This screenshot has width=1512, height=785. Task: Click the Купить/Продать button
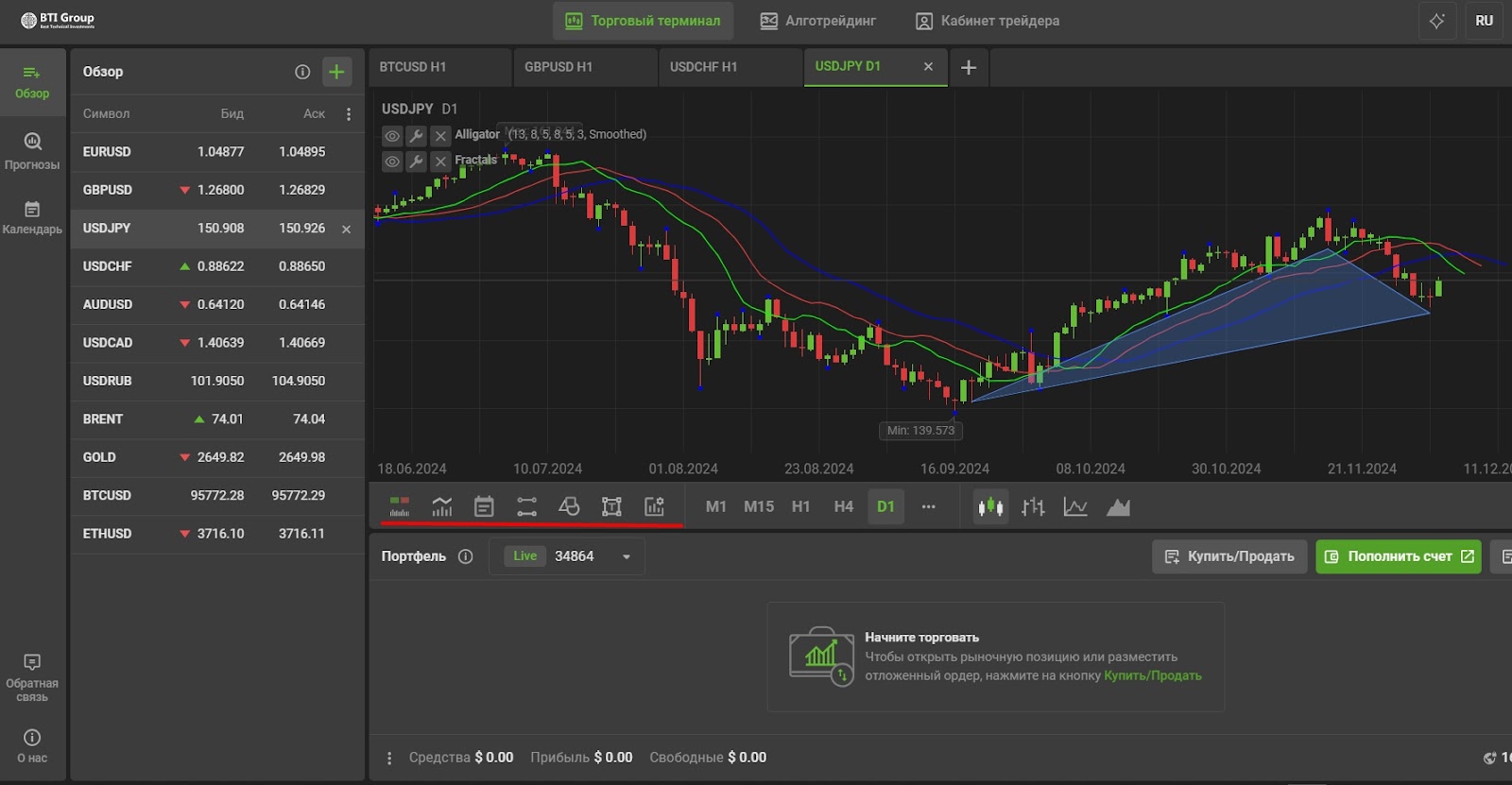[x=1229, y=556]
